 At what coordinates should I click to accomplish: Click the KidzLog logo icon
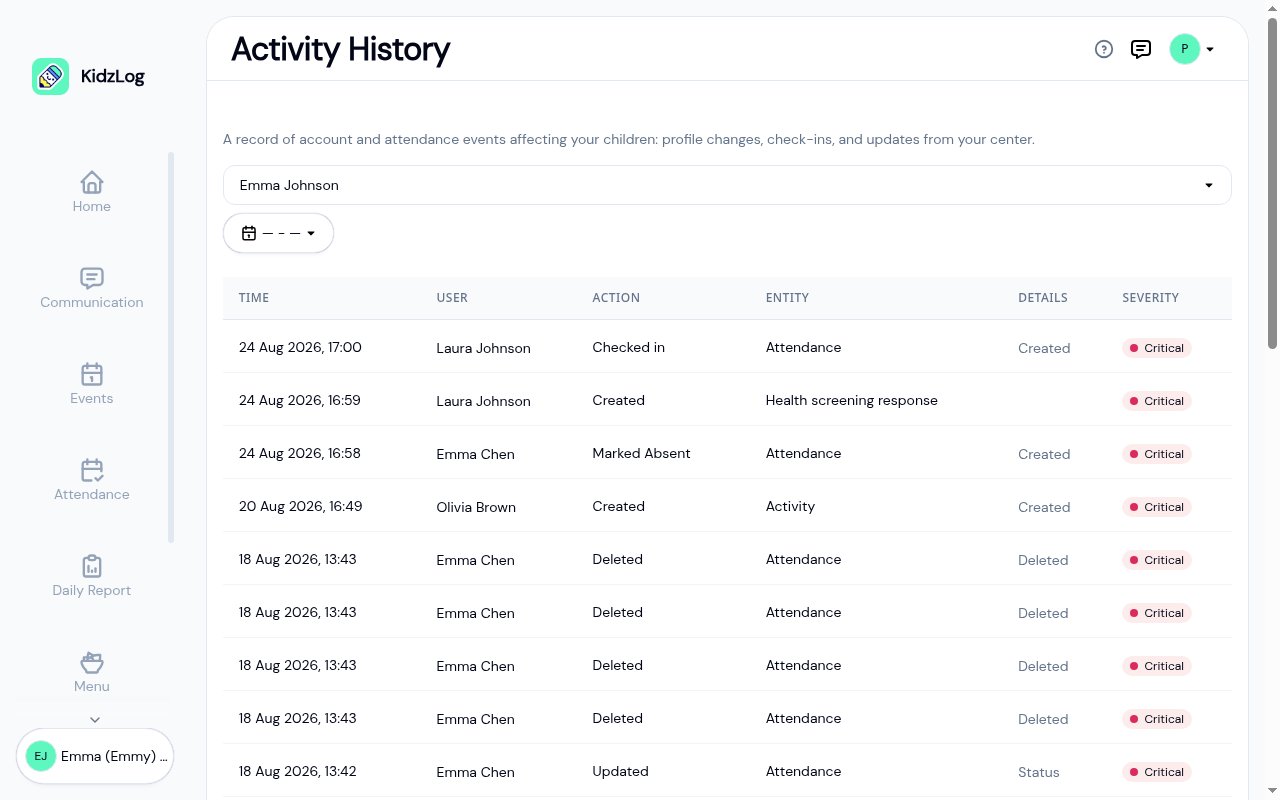tap(50, 76)
